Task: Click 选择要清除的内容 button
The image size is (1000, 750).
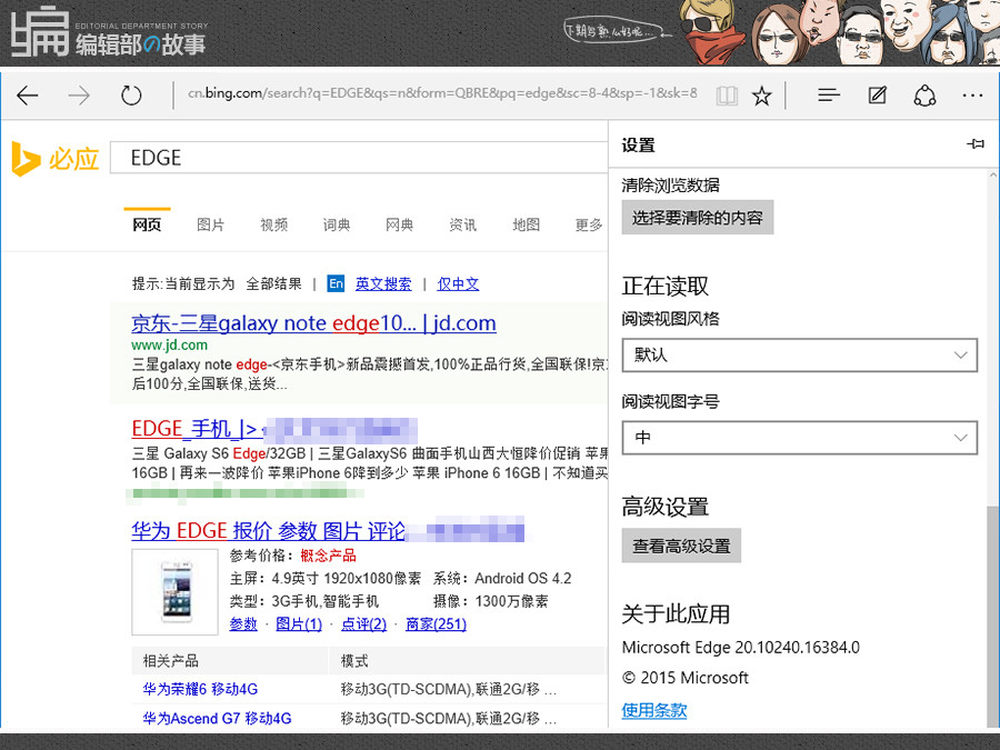Action: pos(698,217)
